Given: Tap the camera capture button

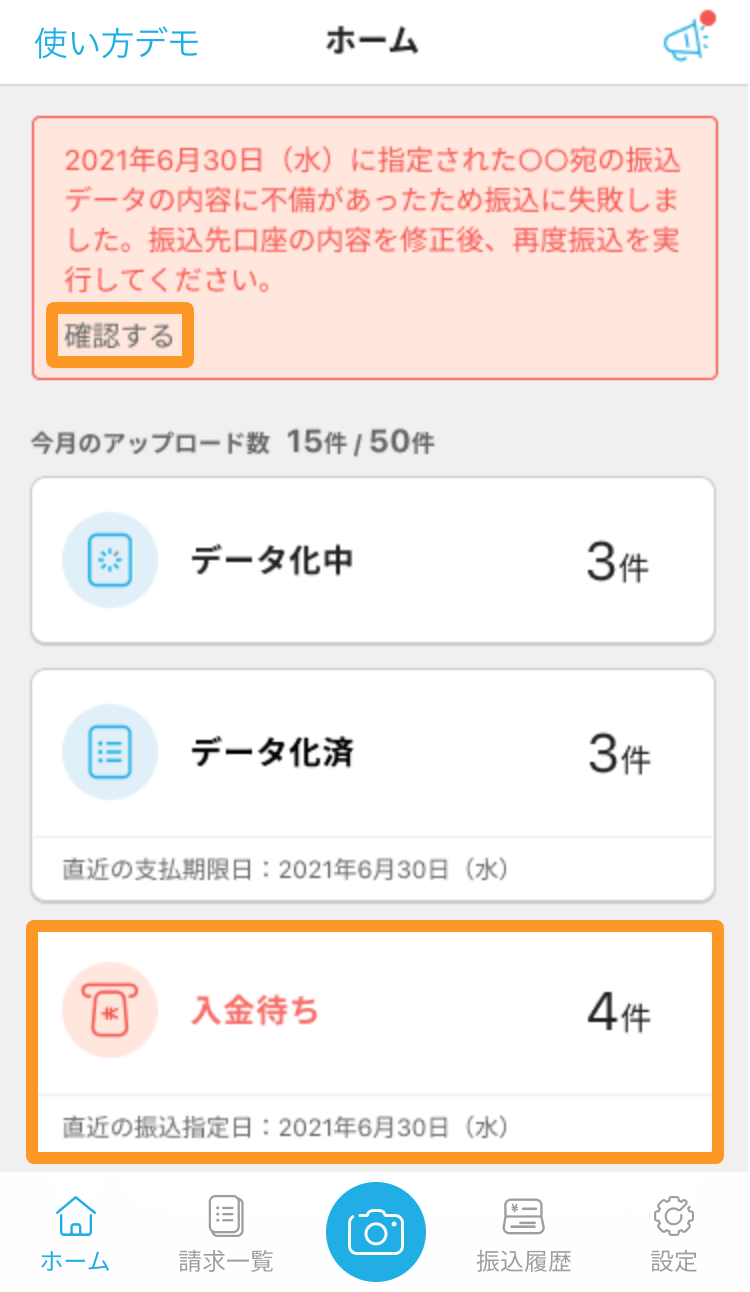Looking at the screenshot, I should coord(376,1232).
